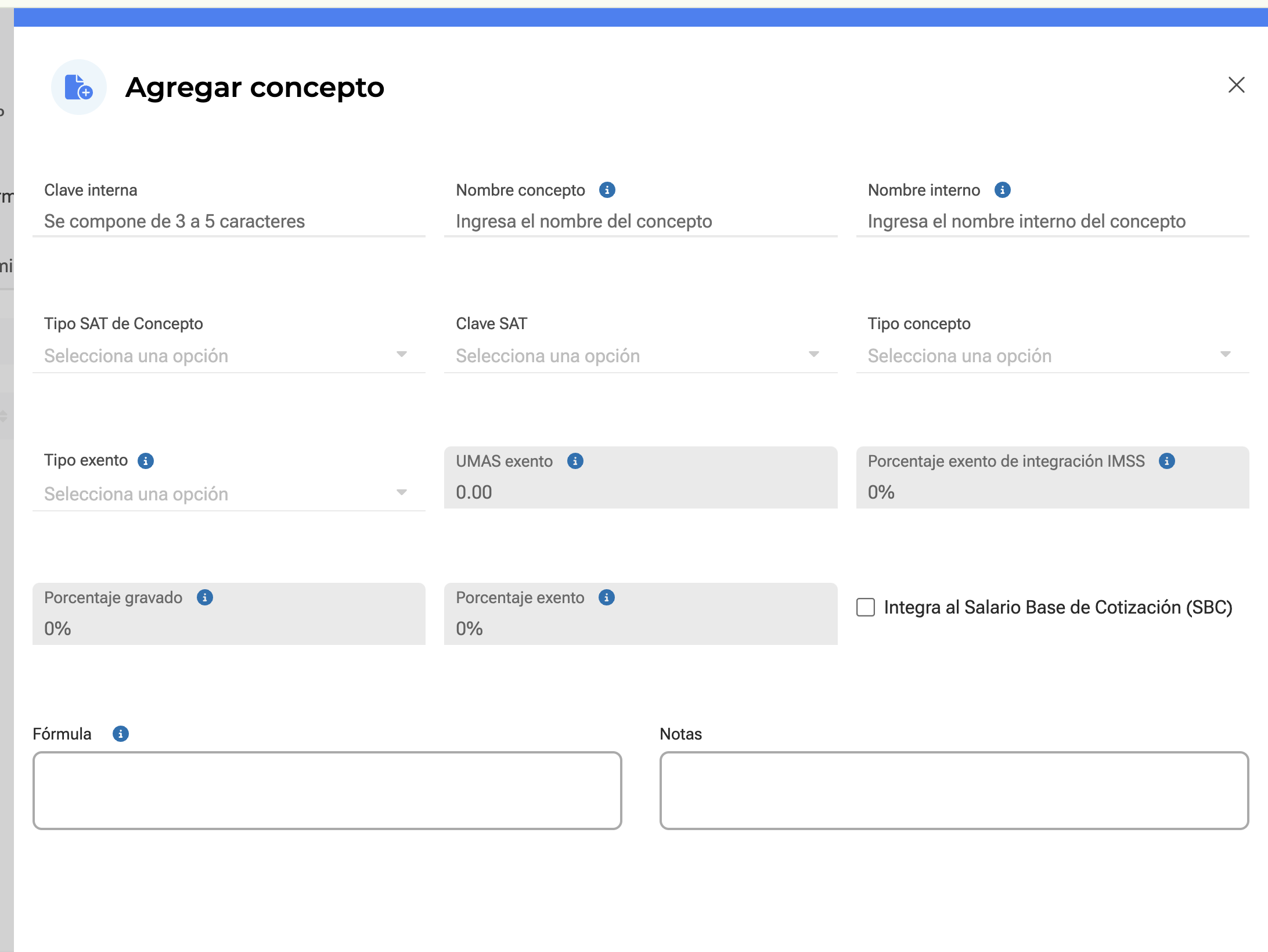Click the info icon next to Porcentaje exento

point(607,597)
